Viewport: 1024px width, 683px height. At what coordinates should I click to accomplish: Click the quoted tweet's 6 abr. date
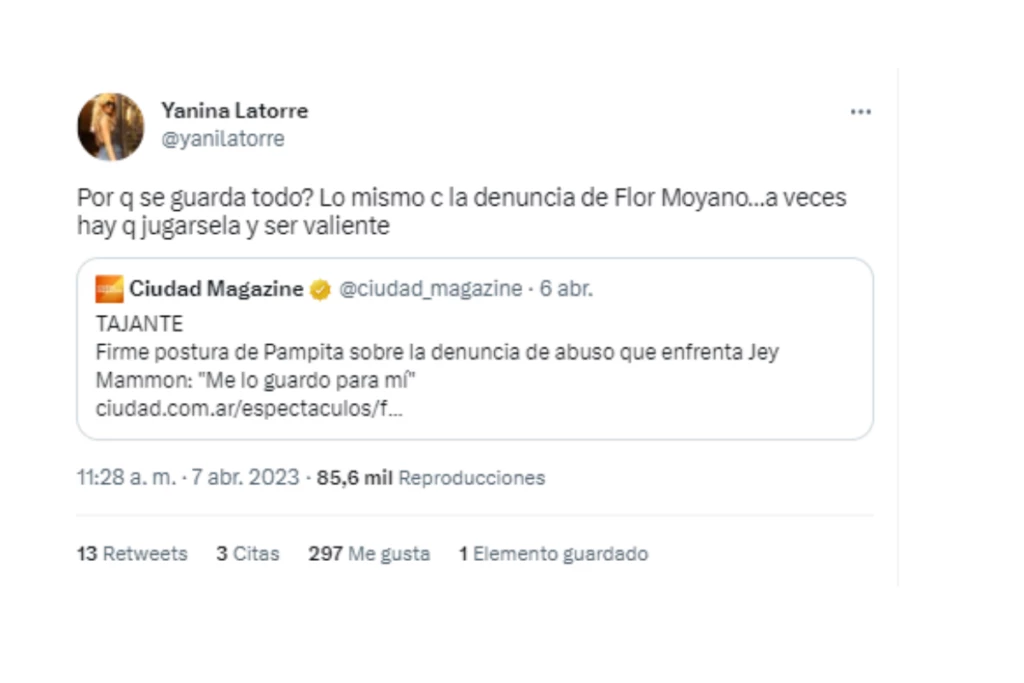click(x=566, y=289)
